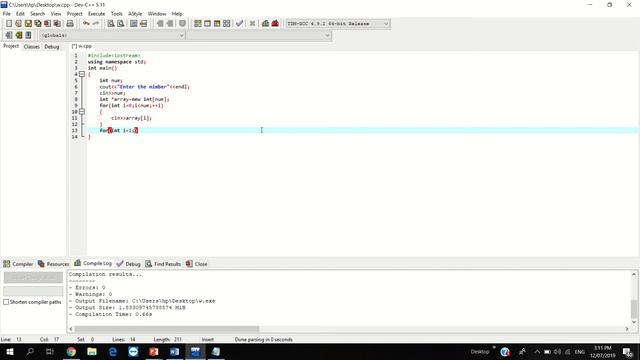Click 'Done parsing in 0 seconds' status text

[x=263, y=340]
